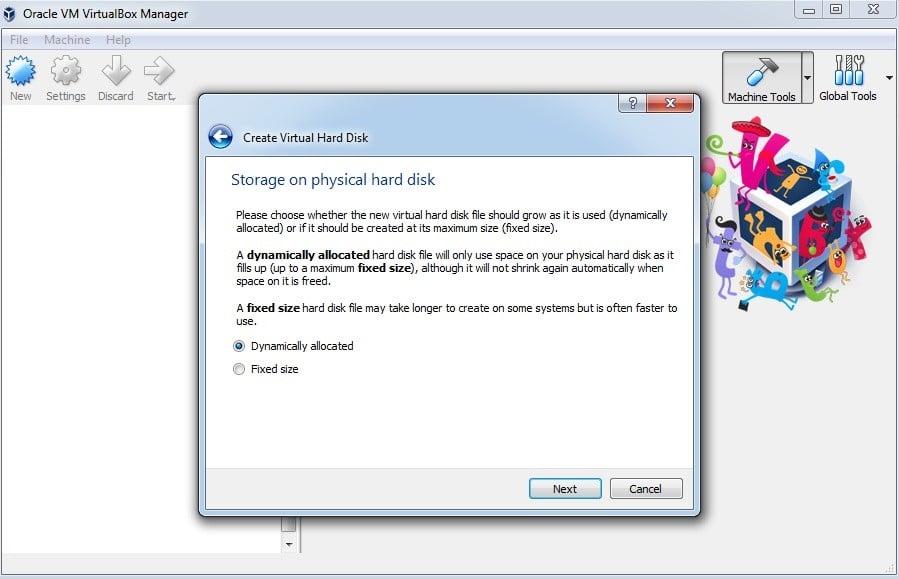Expand the Global Tools dropdown arrow
The width and height of the screenshot is (899, 579).
889,78
